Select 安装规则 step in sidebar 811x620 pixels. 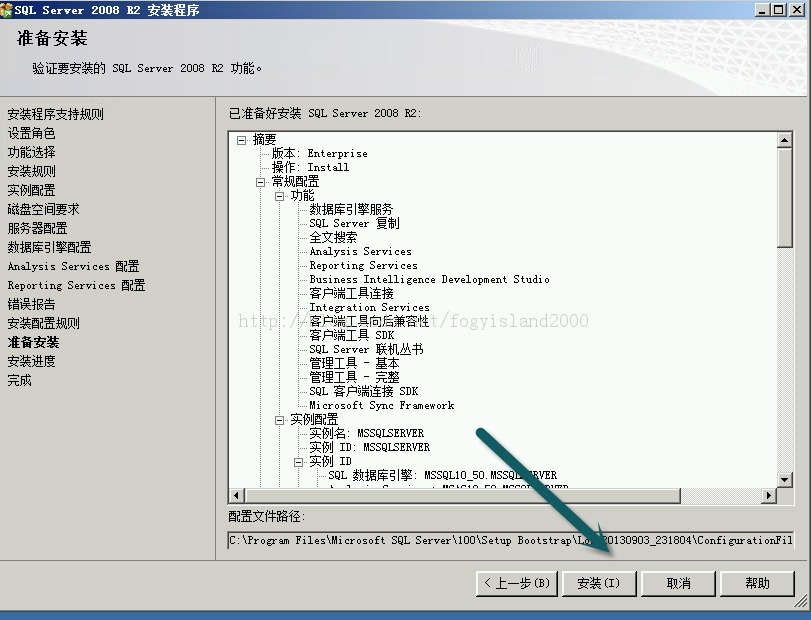pos(31,171)
